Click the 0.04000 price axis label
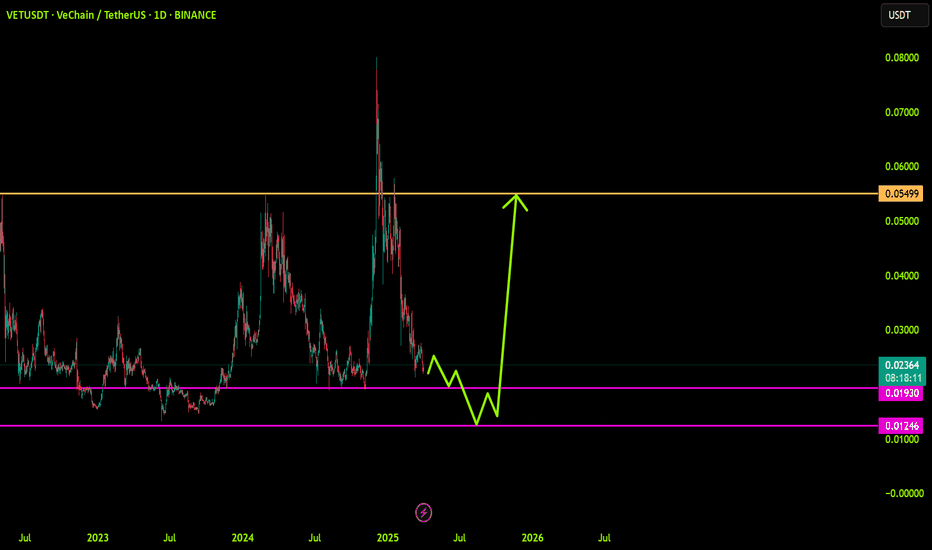 (902, 276)
